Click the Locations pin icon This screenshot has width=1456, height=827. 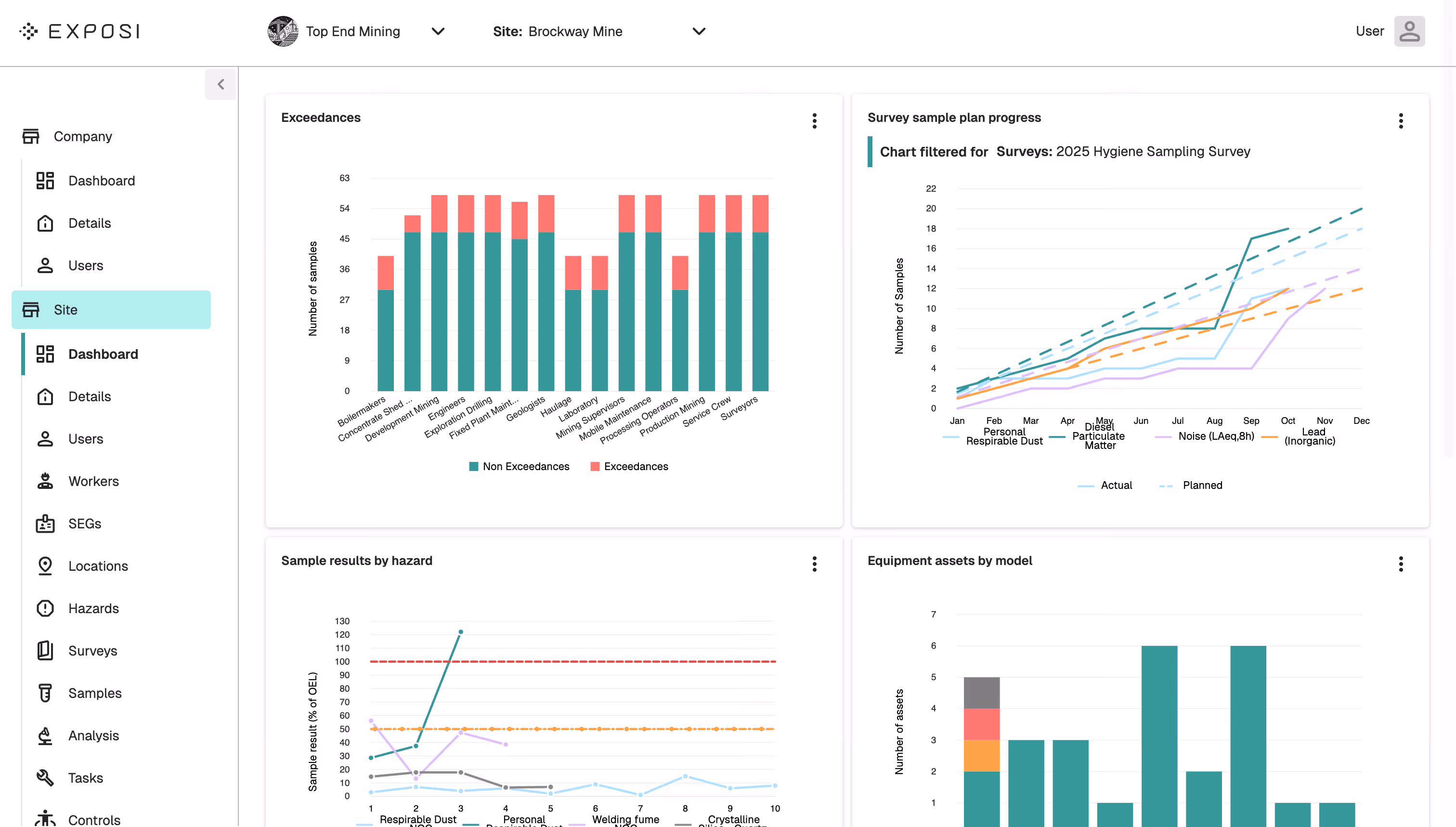45,566
